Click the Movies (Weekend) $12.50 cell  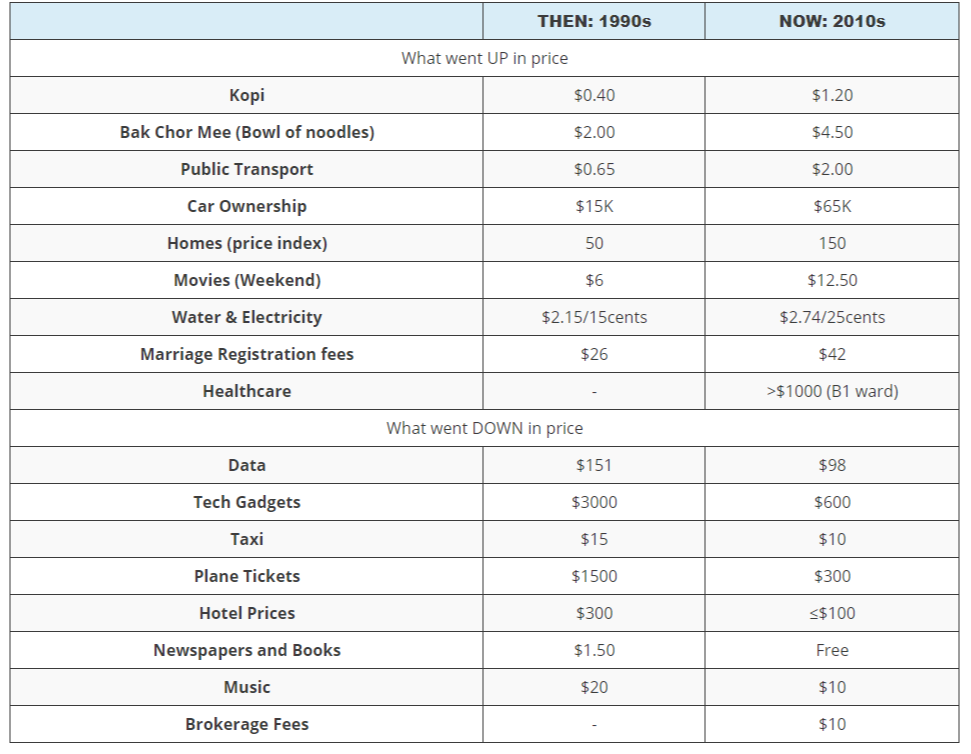click(832, 280)
